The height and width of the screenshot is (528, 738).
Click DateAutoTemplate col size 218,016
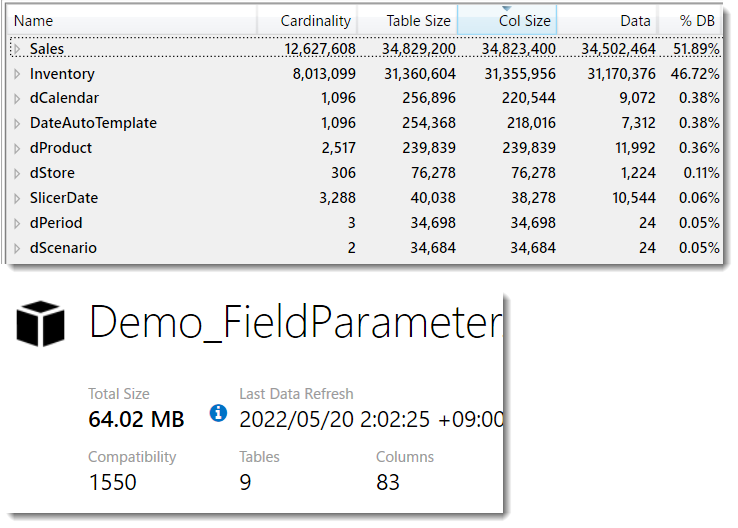[531, 123]
